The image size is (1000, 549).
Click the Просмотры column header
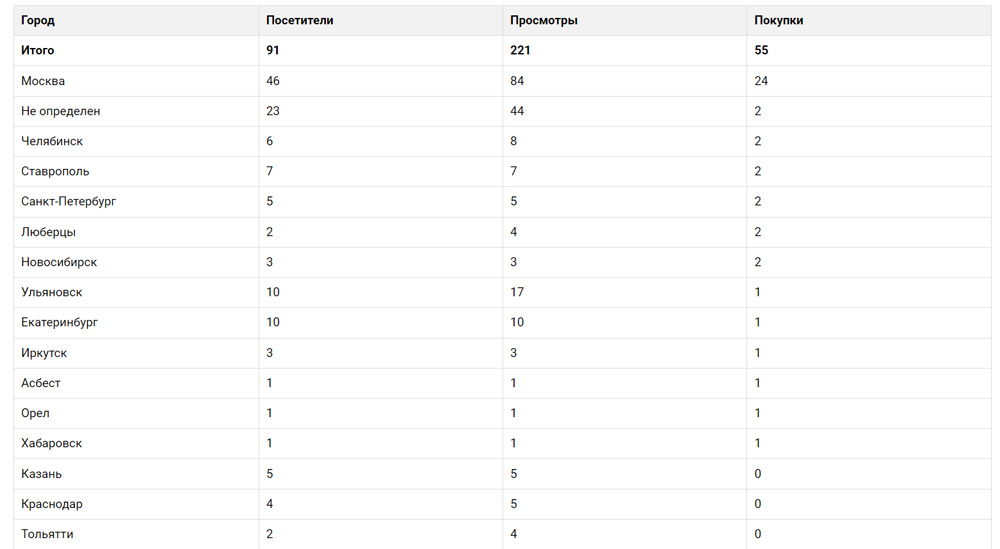click(544, 20)
